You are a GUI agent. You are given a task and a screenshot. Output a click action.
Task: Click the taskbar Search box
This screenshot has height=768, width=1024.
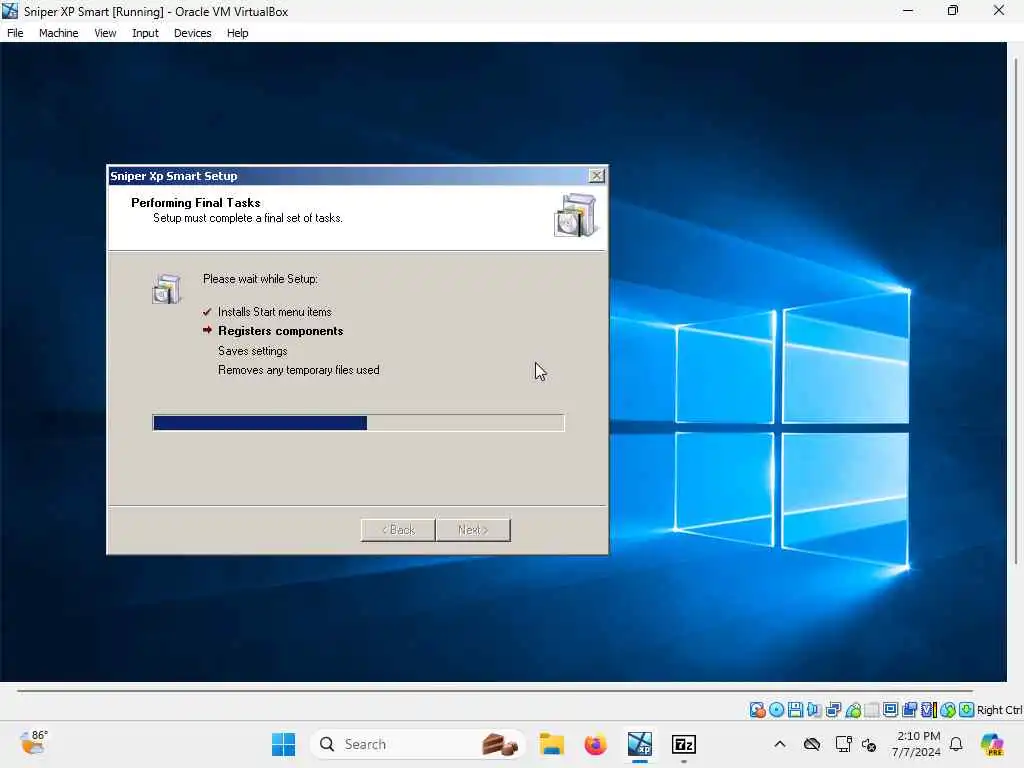pos(418,744)
